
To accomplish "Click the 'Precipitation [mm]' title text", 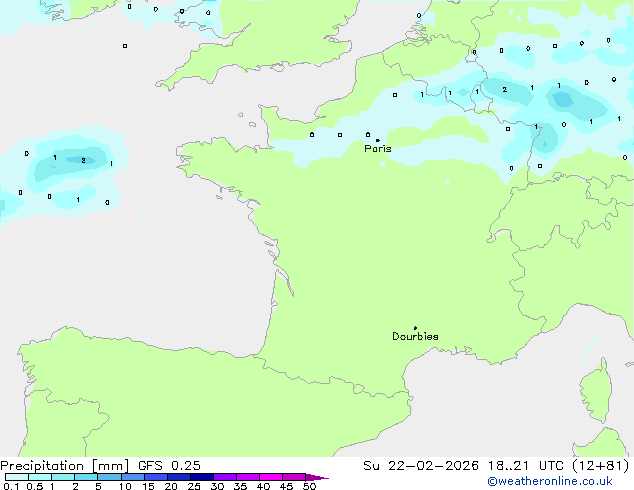I will 65,466.
